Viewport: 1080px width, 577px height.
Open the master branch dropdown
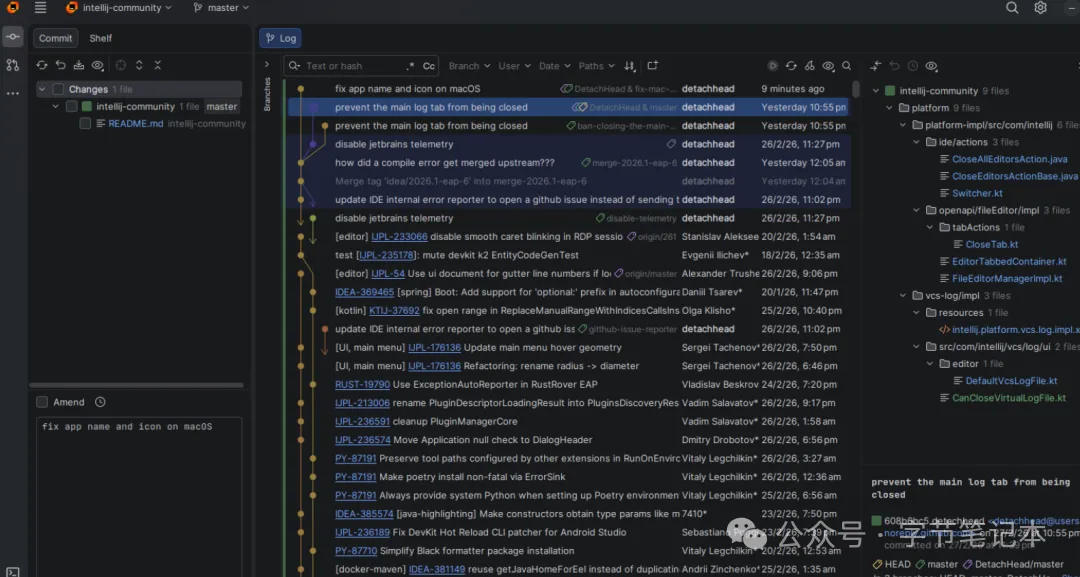coord(221,8)
